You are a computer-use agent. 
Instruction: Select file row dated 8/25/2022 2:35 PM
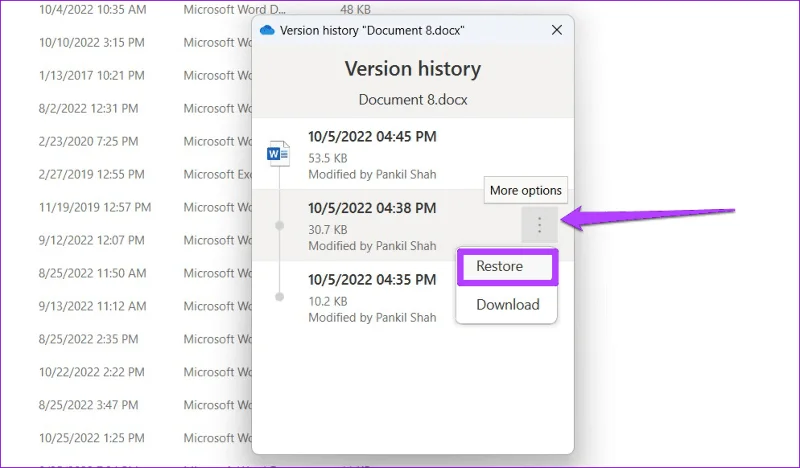coord(145,339)
